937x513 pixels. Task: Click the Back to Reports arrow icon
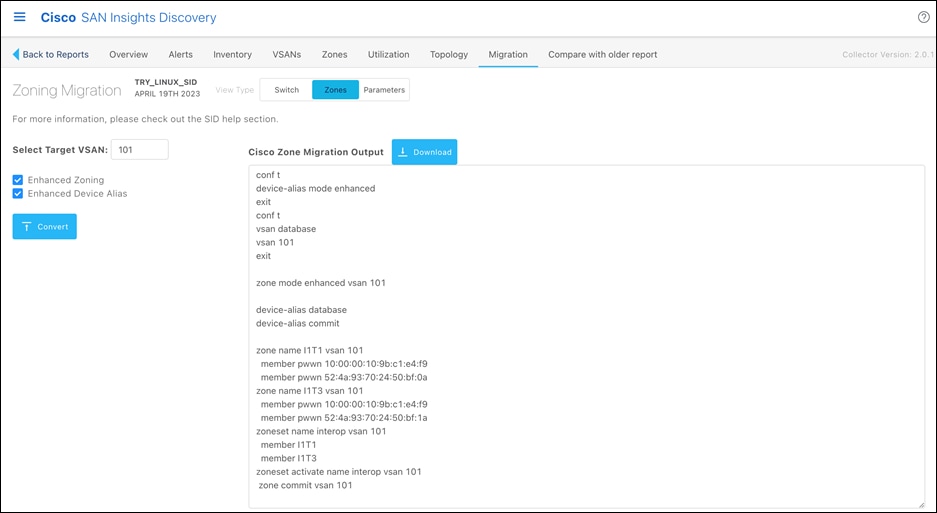click(16, 54)
